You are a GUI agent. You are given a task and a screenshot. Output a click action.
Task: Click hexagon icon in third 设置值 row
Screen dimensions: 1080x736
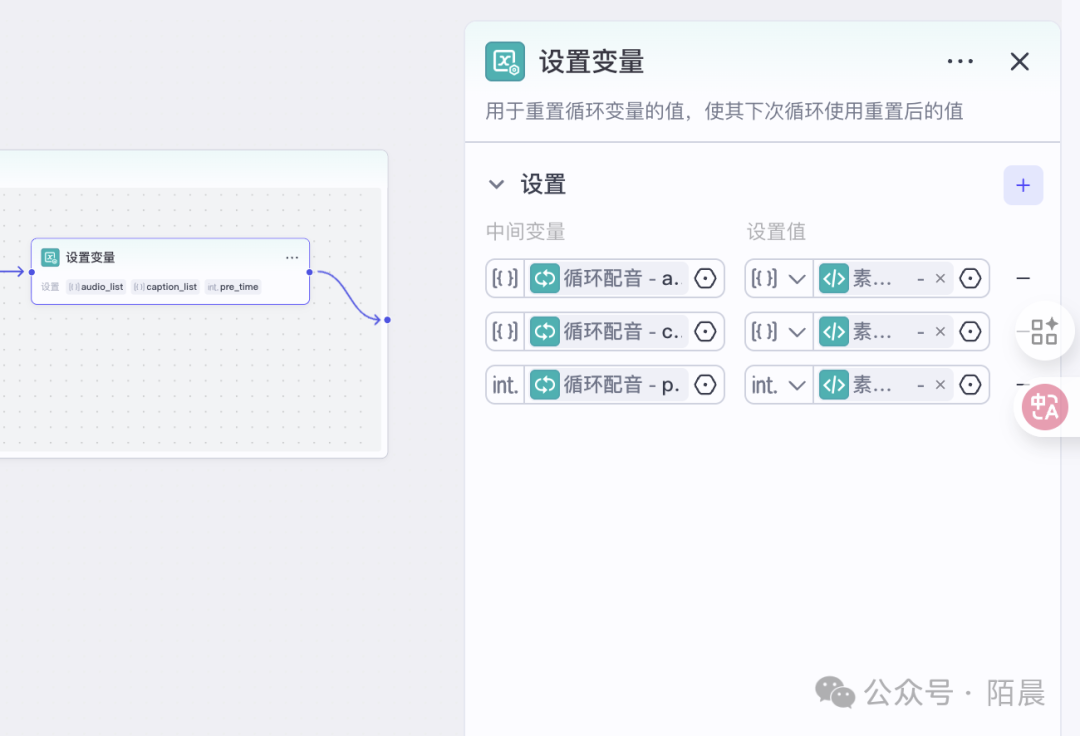tap(970, 385)
